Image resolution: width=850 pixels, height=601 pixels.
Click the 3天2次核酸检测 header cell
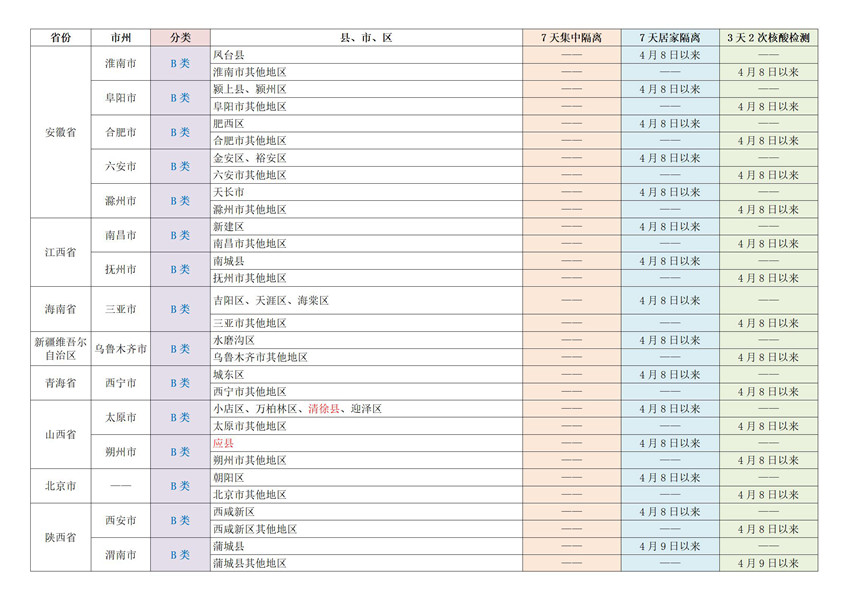[768, 38]
